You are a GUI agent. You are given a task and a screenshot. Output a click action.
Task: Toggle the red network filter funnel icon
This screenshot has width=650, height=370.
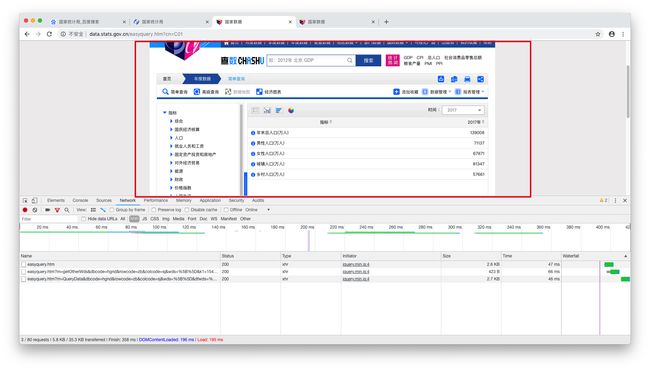tap(57, 210)
